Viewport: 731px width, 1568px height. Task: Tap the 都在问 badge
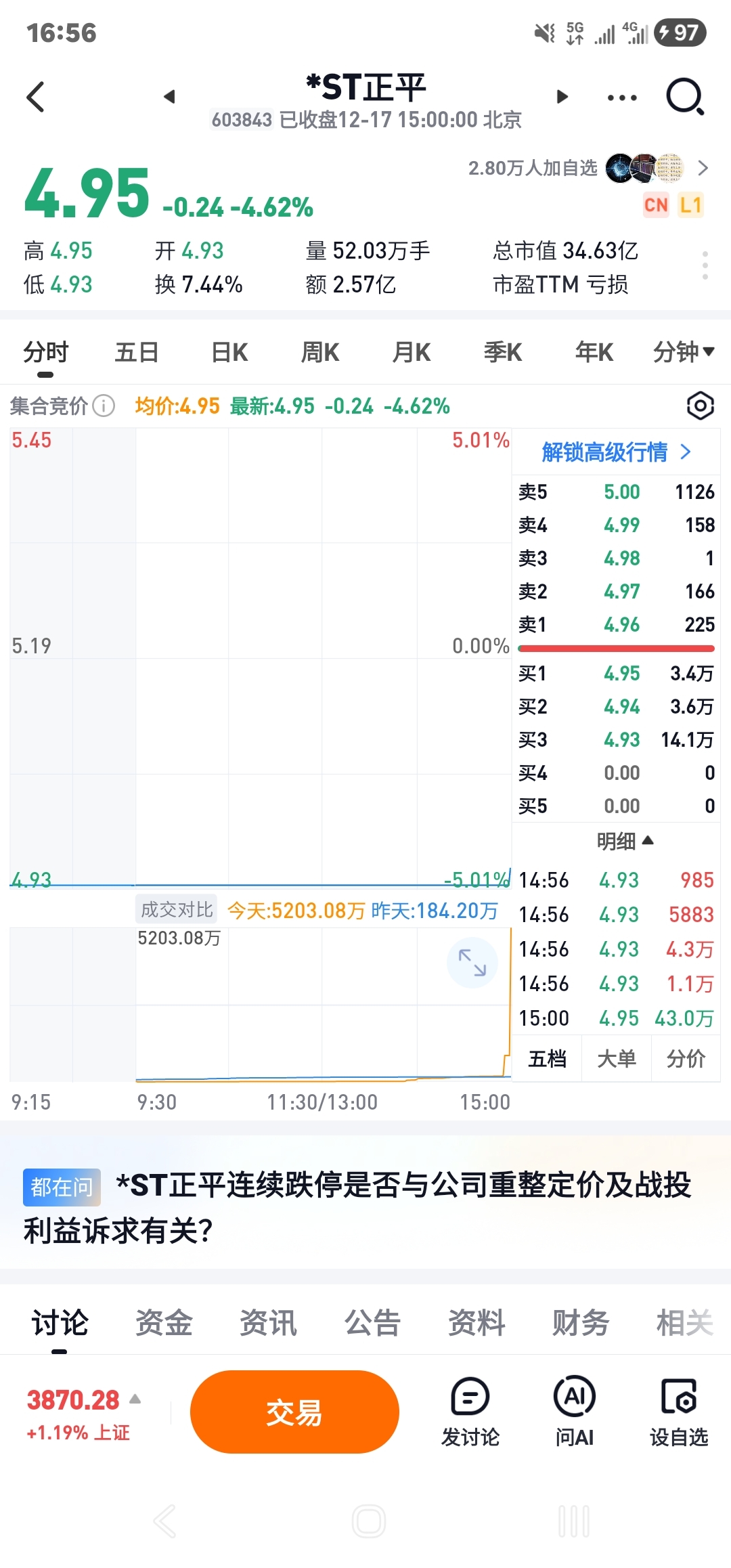click(x=62, y=1187)
